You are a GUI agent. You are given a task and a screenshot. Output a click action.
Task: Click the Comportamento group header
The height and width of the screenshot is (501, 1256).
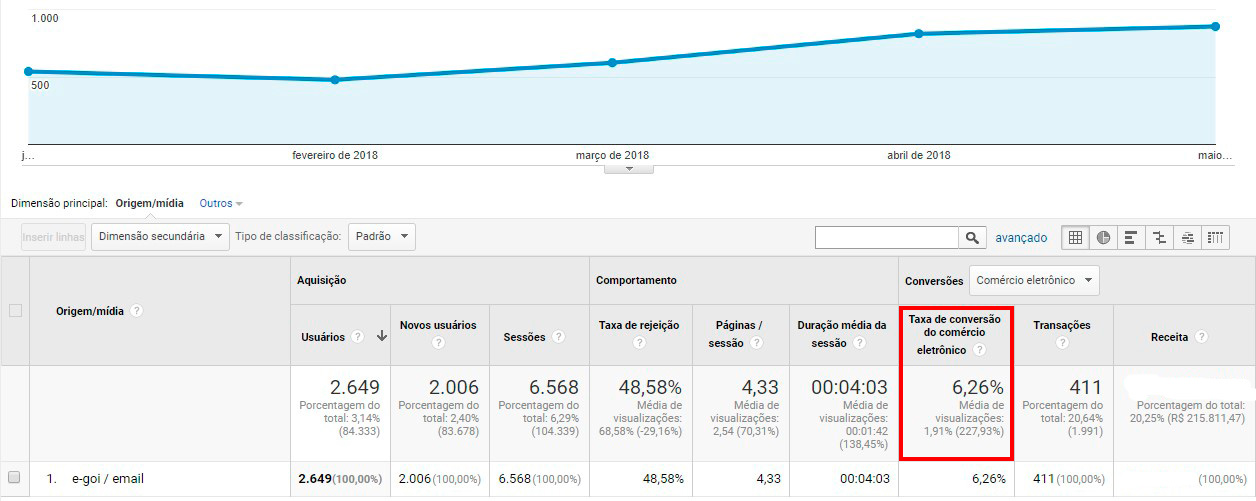pos(636,281)
